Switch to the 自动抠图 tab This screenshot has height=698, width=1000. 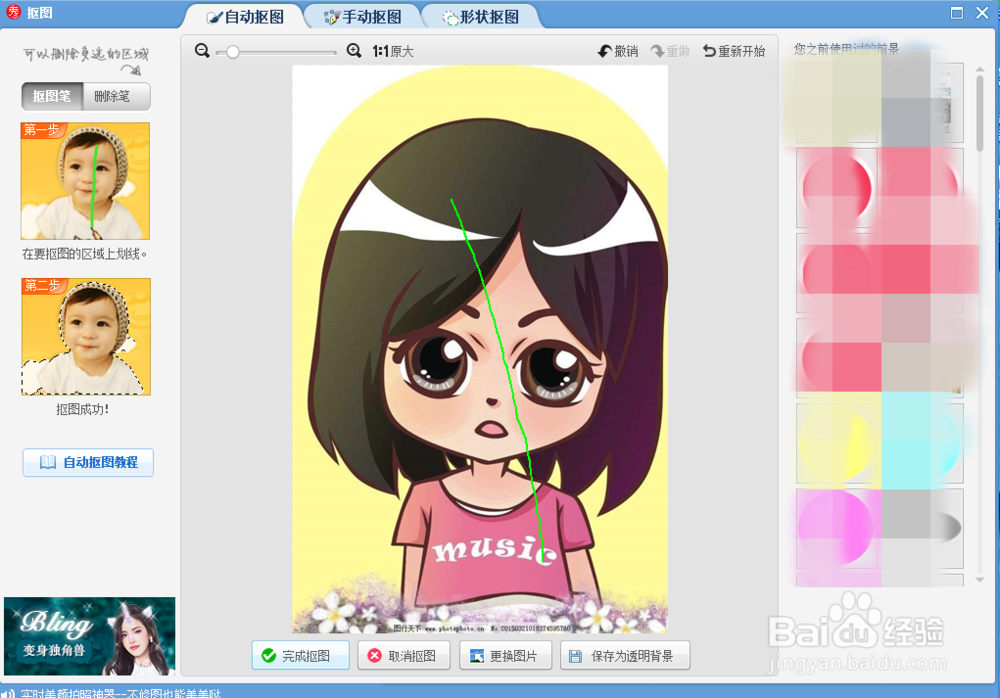tap(246, 17)
